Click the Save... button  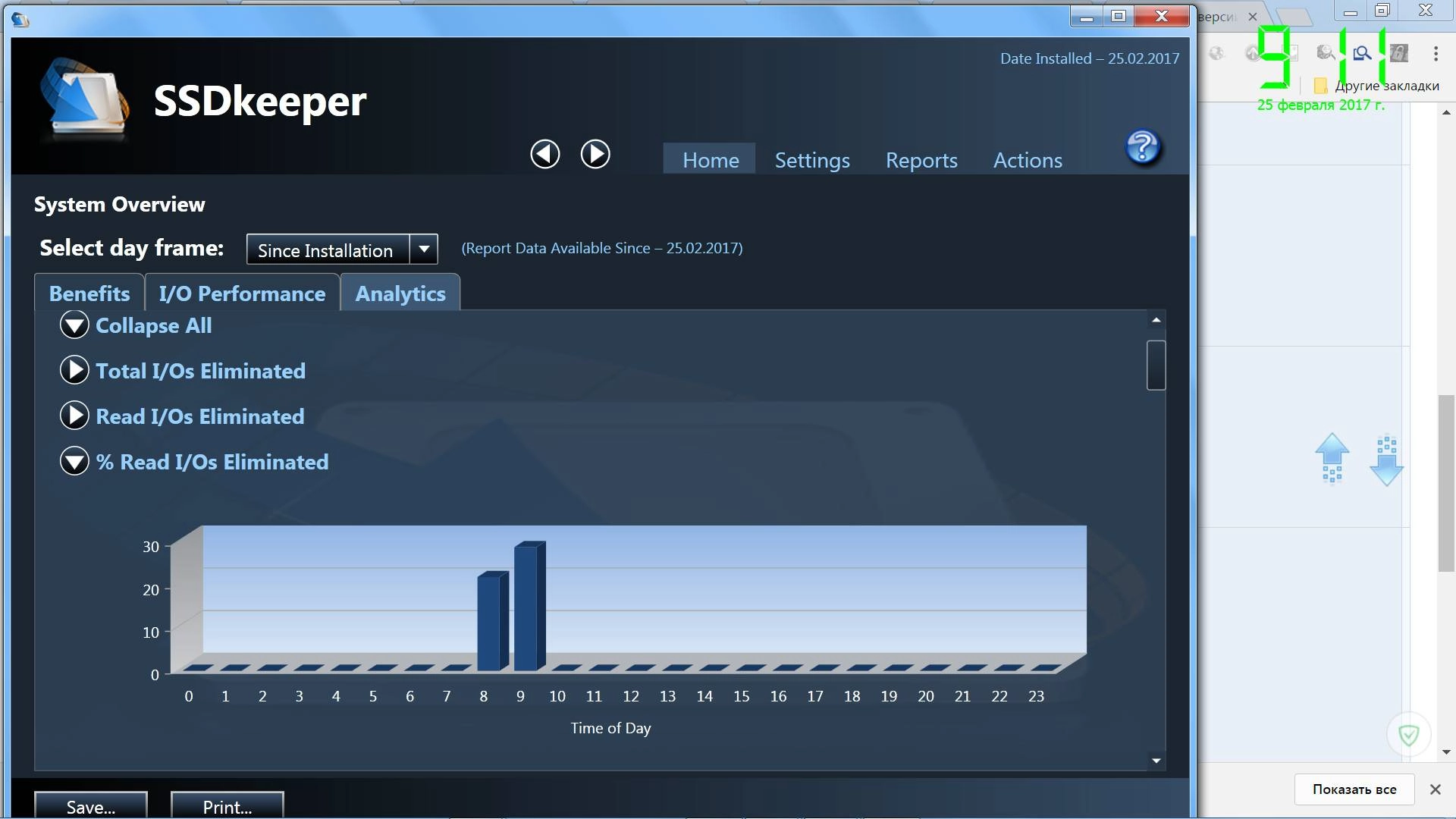91,807
